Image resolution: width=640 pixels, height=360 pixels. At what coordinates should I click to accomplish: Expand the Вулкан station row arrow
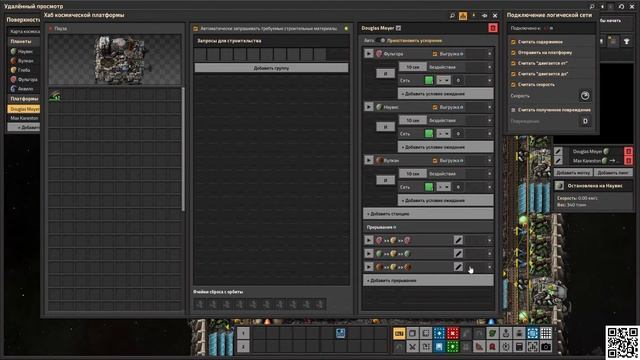coord(489,160)
